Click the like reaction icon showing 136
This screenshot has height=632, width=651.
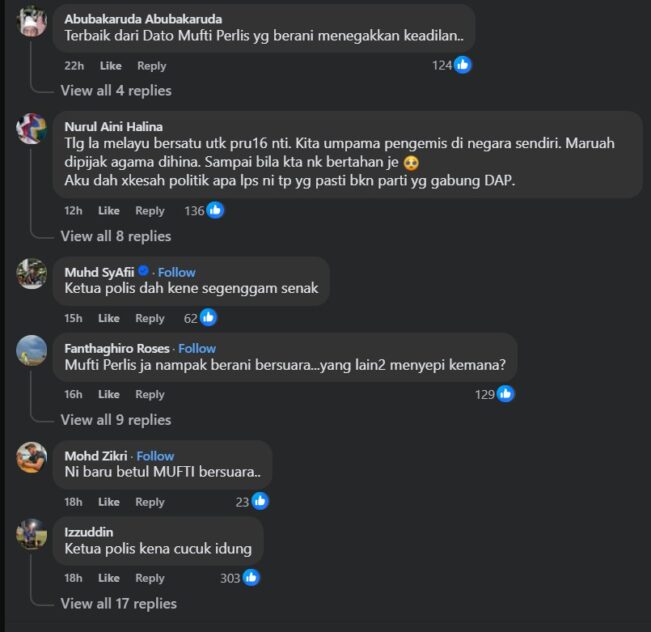(x=215, y=211)
